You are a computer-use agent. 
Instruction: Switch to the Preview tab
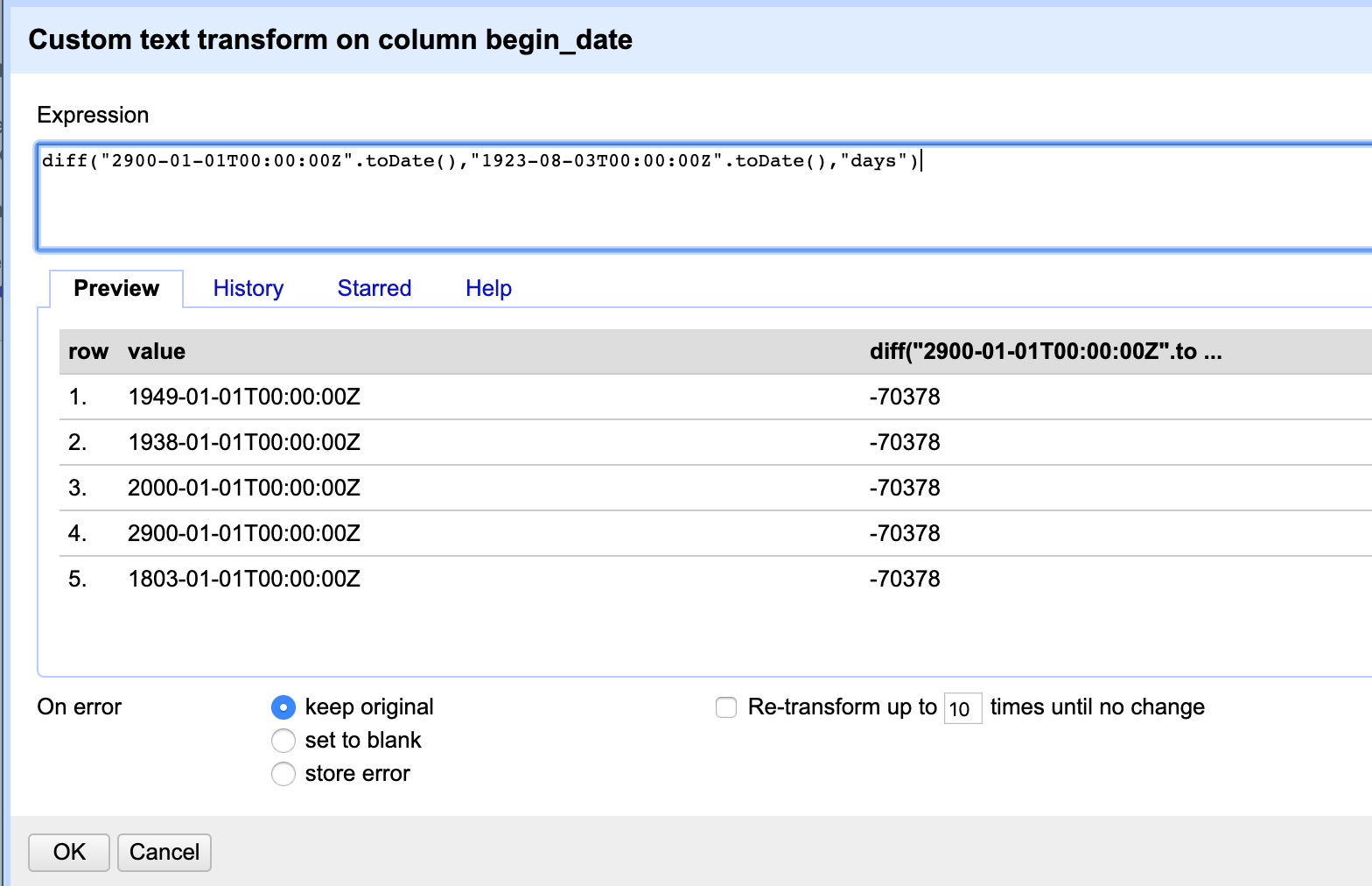[116, 288]
